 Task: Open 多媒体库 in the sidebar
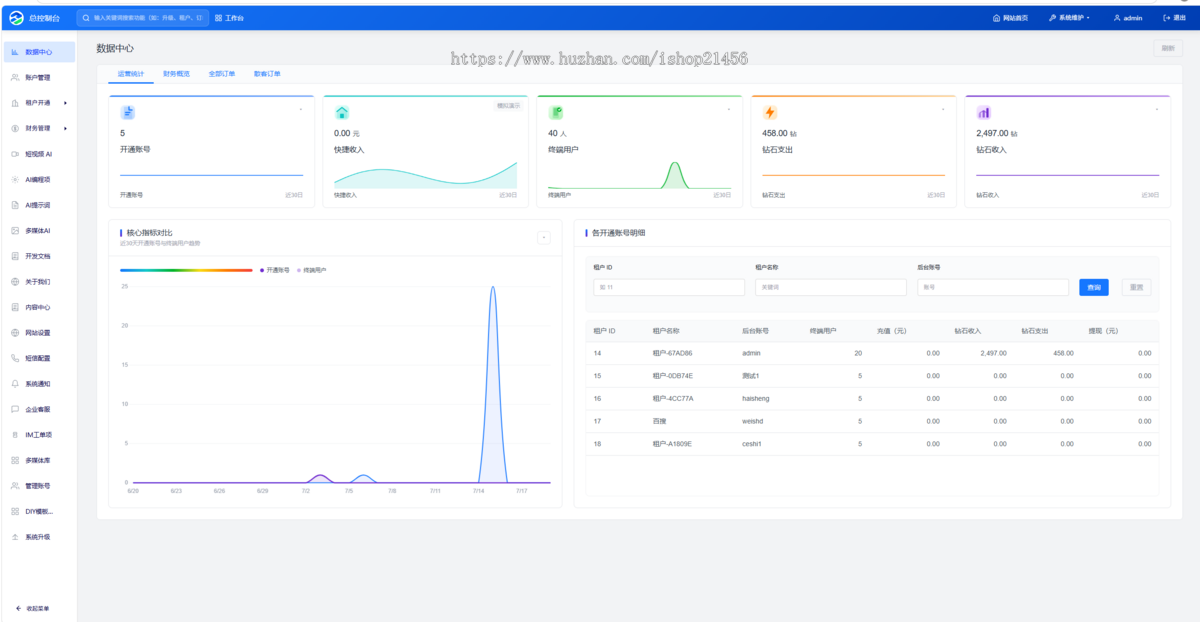coord(38,460)
